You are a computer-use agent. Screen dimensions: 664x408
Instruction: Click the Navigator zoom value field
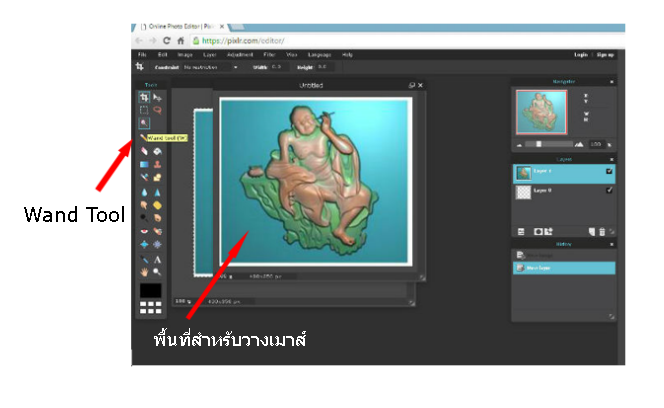[596, 144]
